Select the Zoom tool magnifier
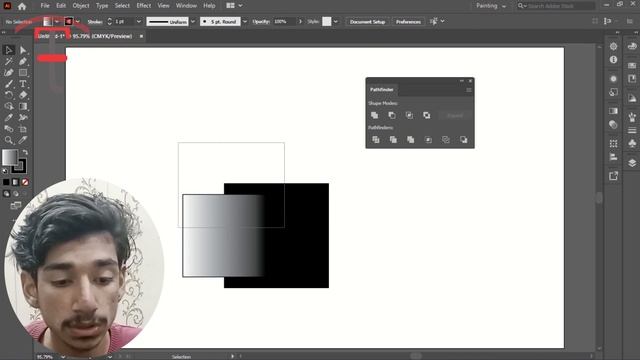The width and height of the screenshot is (640, 360). [9, 140]
